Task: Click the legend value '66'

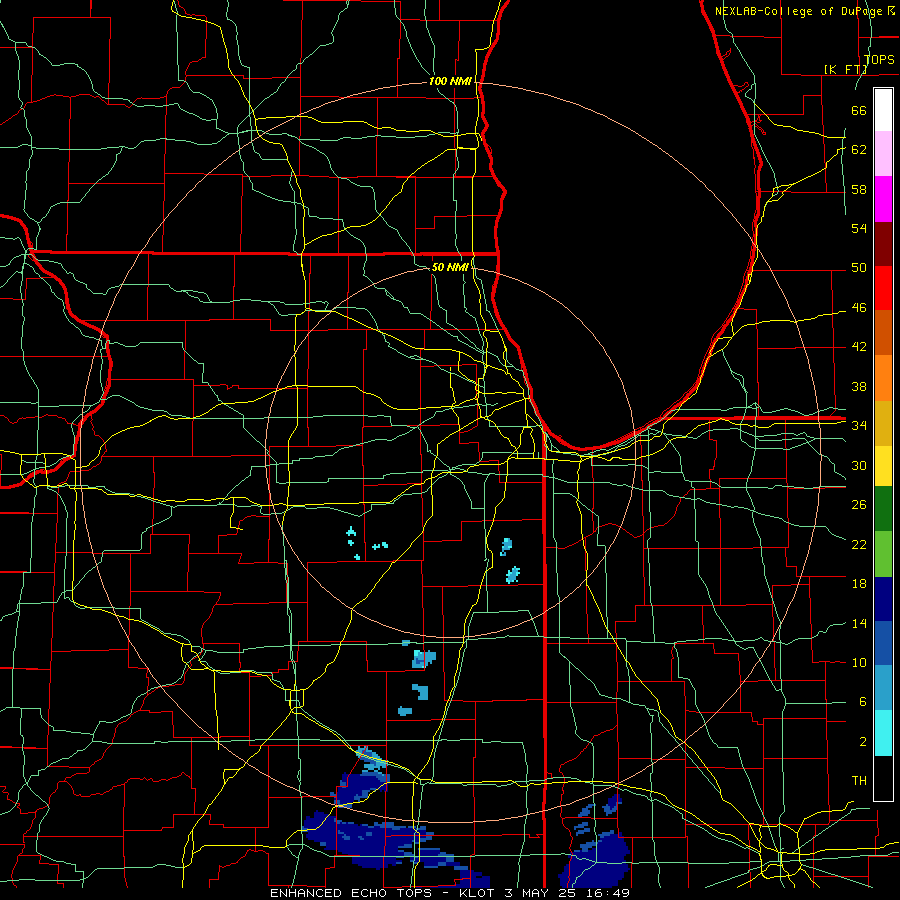Action: (859, 111)
